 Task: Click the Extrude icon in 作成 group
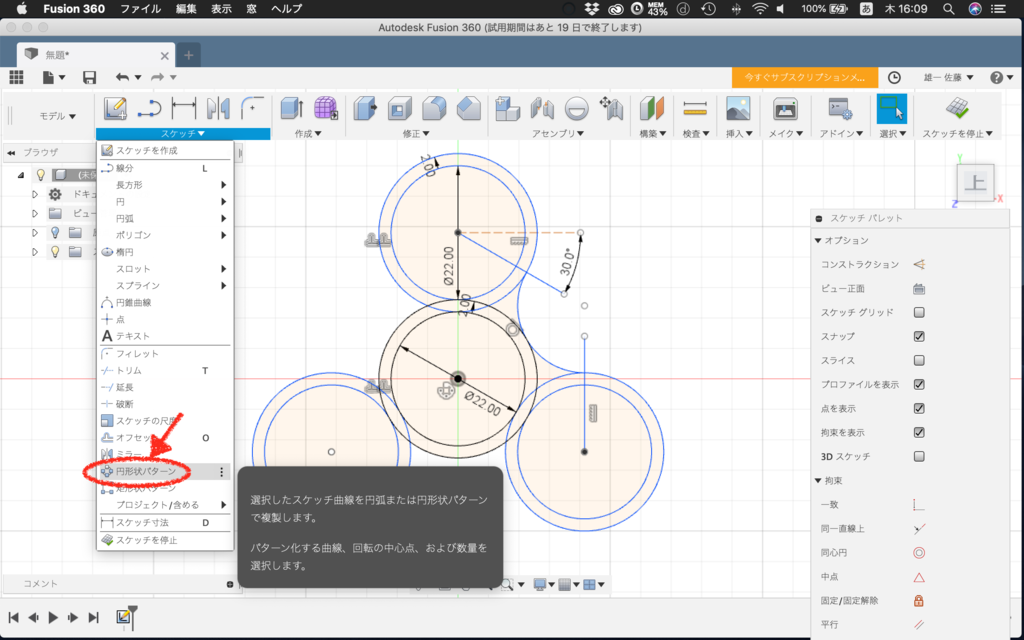(291, 108)
